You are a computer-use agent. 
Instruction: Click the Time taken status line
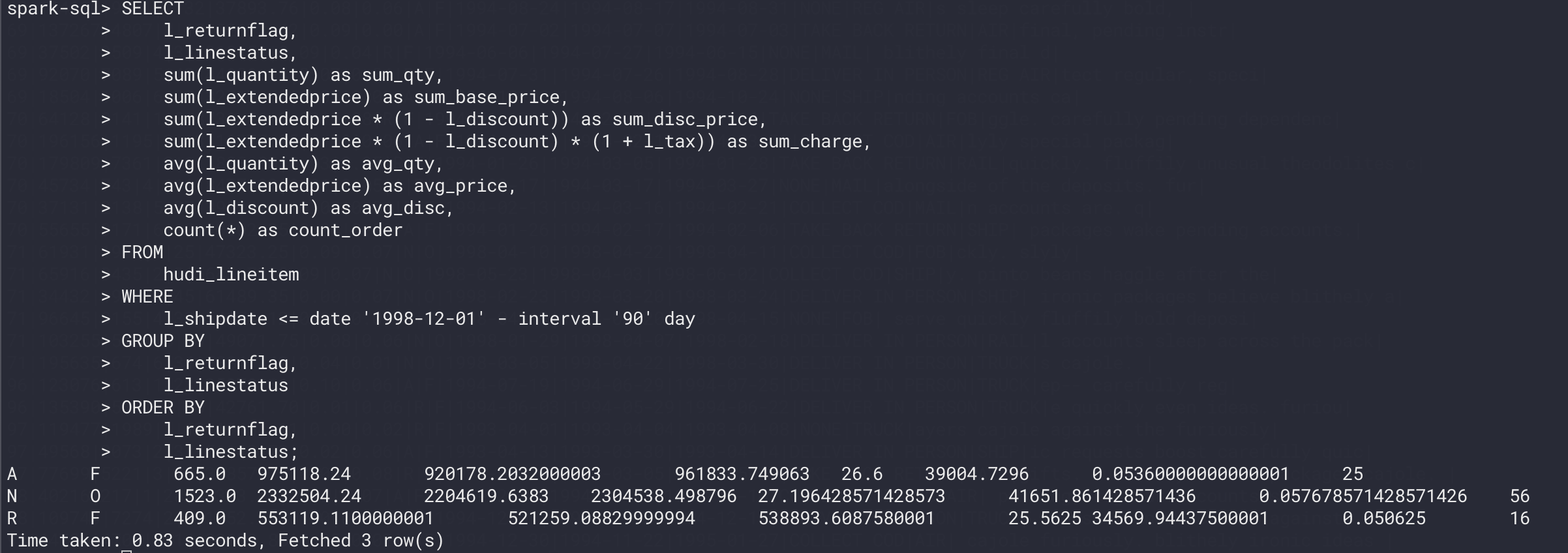226,541
